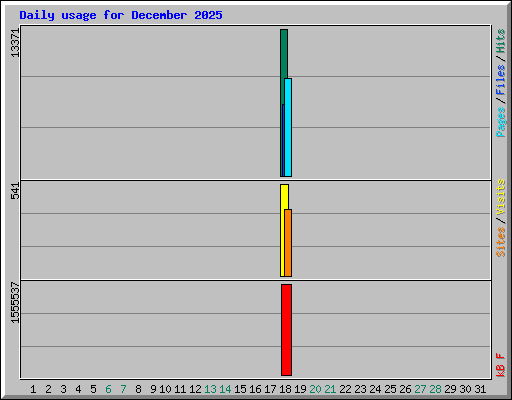Click the chart title 'Daily usage for December 2025'
The image size is (512, 400).
(121, 15)
